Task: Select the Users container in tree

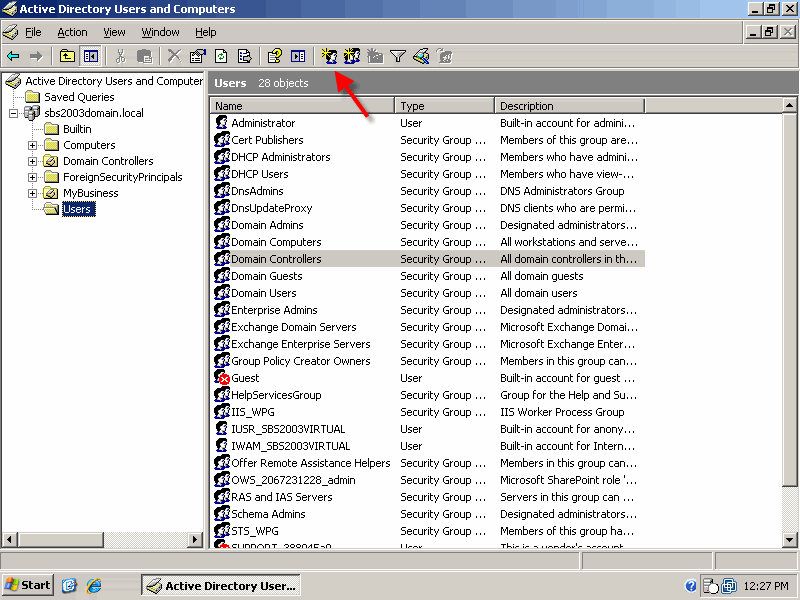Action: [x=77, y=209]
